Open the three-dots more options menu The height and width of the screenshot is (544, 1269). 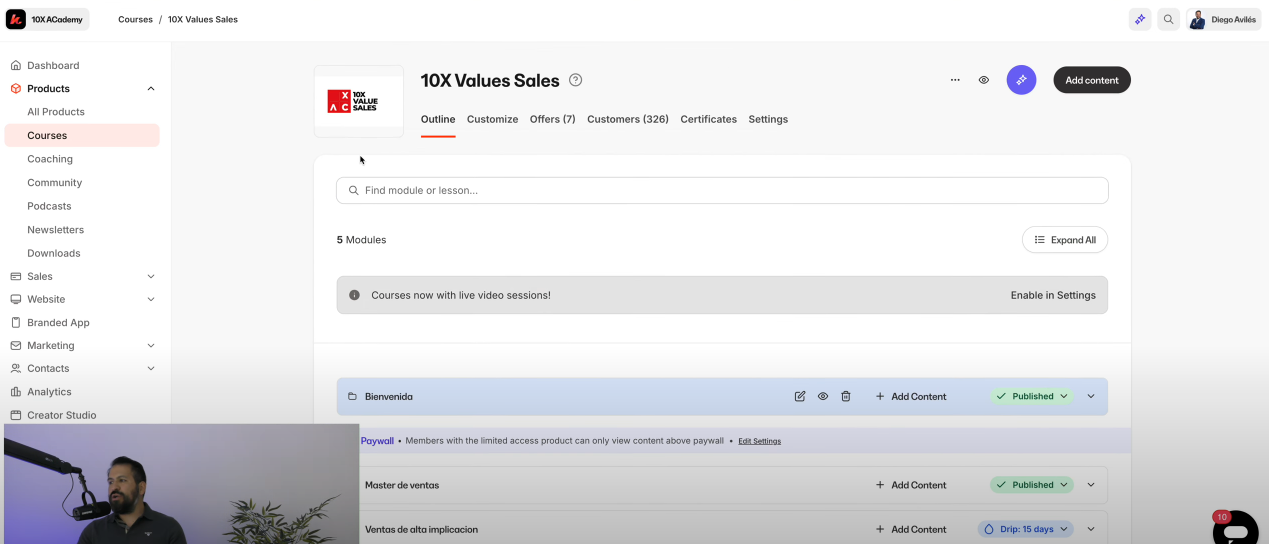(x=955, y=80)
